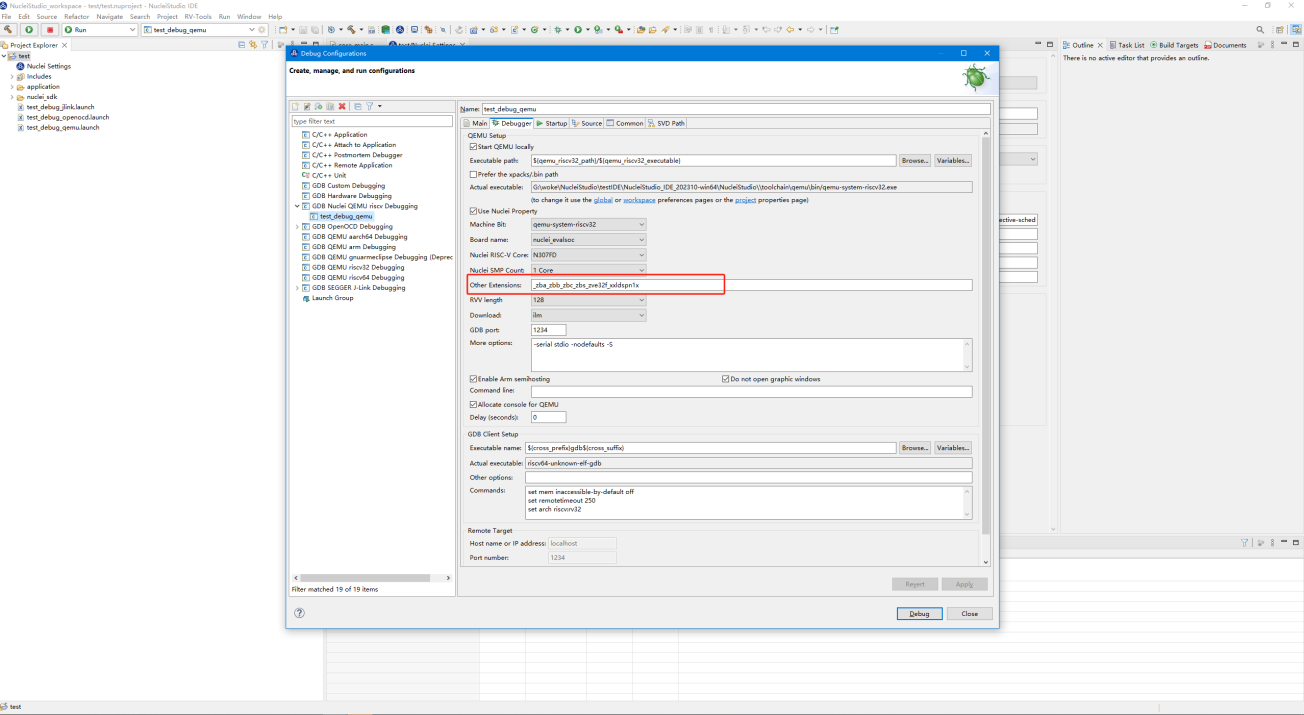The height and width of the screenshot is (715, 1304).
Task: Follow the global preferences link
Action: pos(603,200)
